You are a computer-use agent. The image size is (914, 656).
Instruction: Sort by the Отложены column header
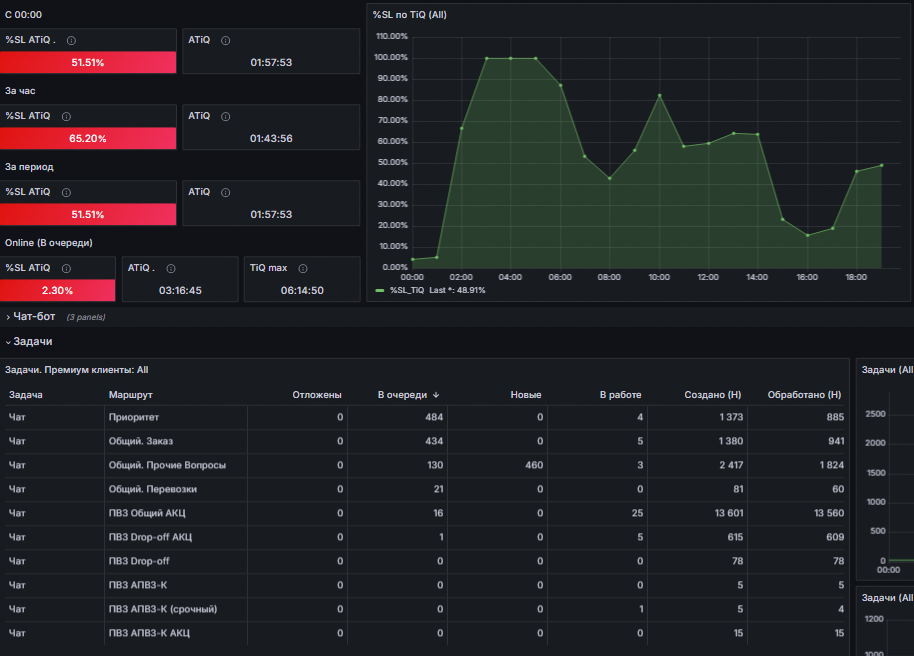pos(317,395)
